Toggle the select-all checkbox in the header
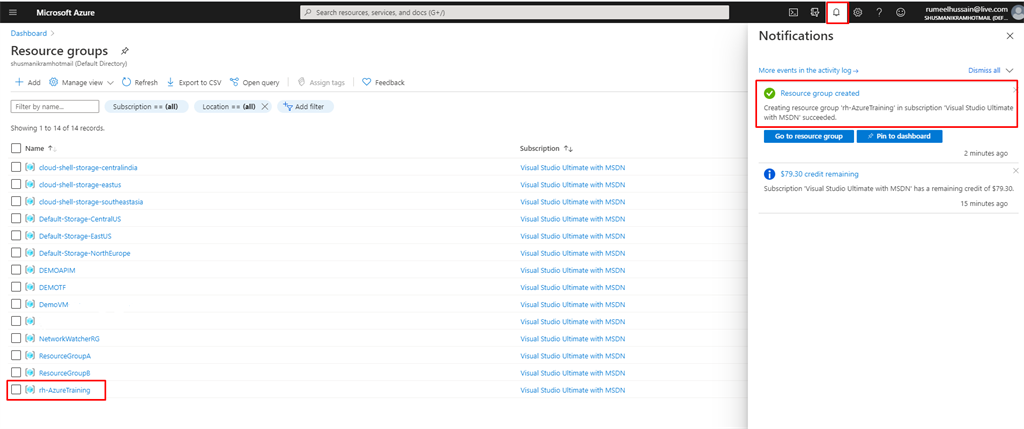This screenshot has width=1024, height=429. [x=16, y=148]
